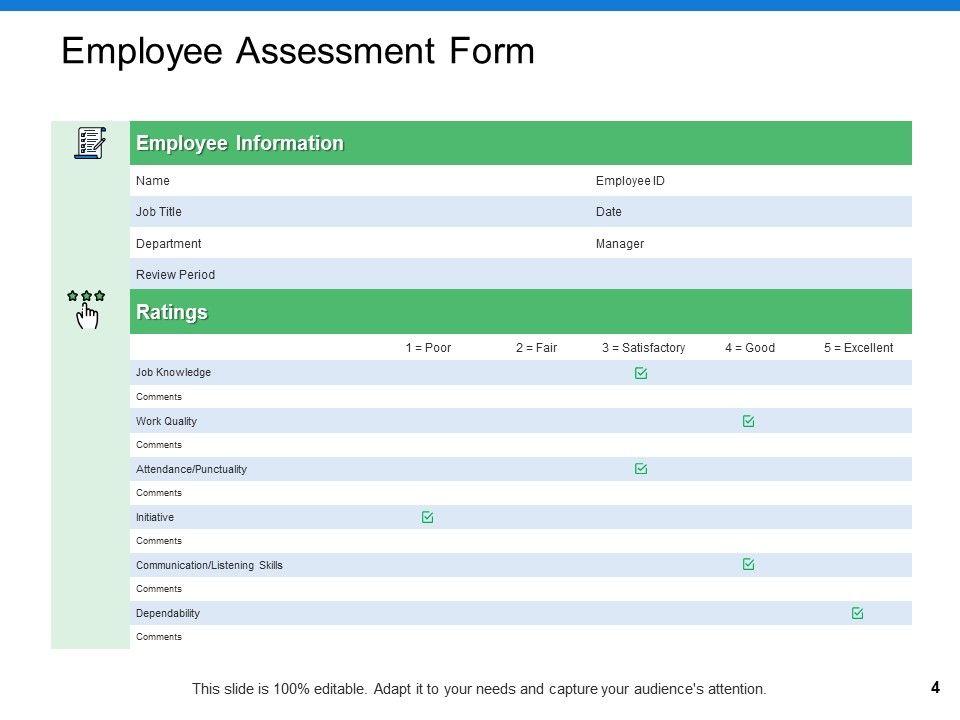Select the Employee Assessment Form title

pyautogui.click(x=298, y=51)
